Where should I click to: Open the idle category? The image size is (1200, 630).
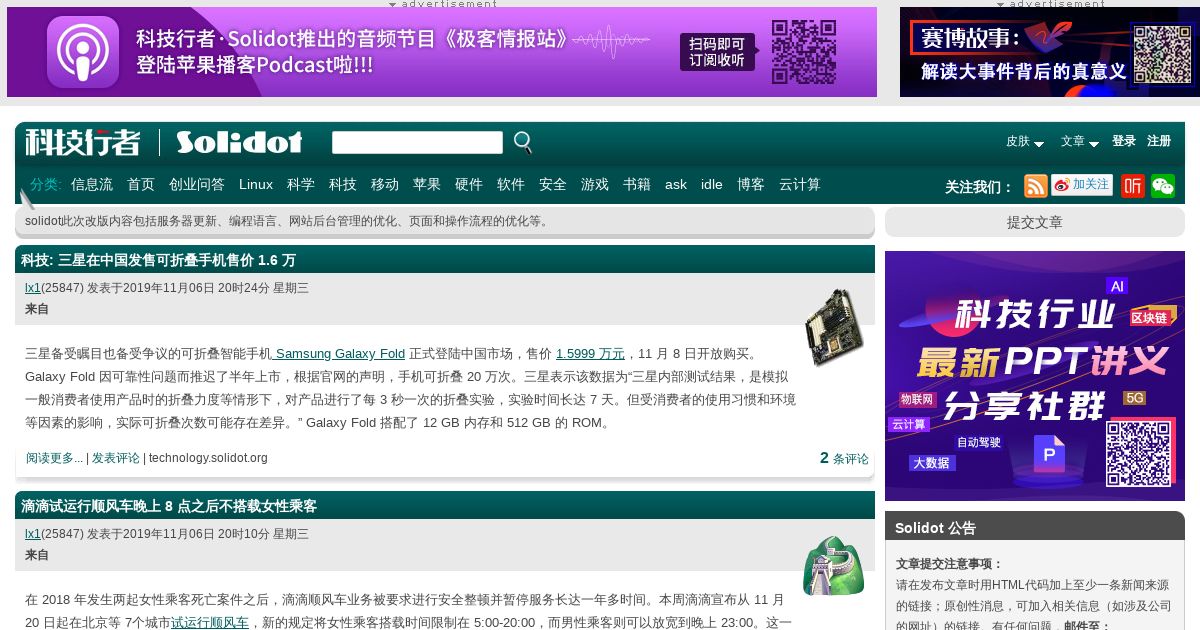tap(712, 184)
